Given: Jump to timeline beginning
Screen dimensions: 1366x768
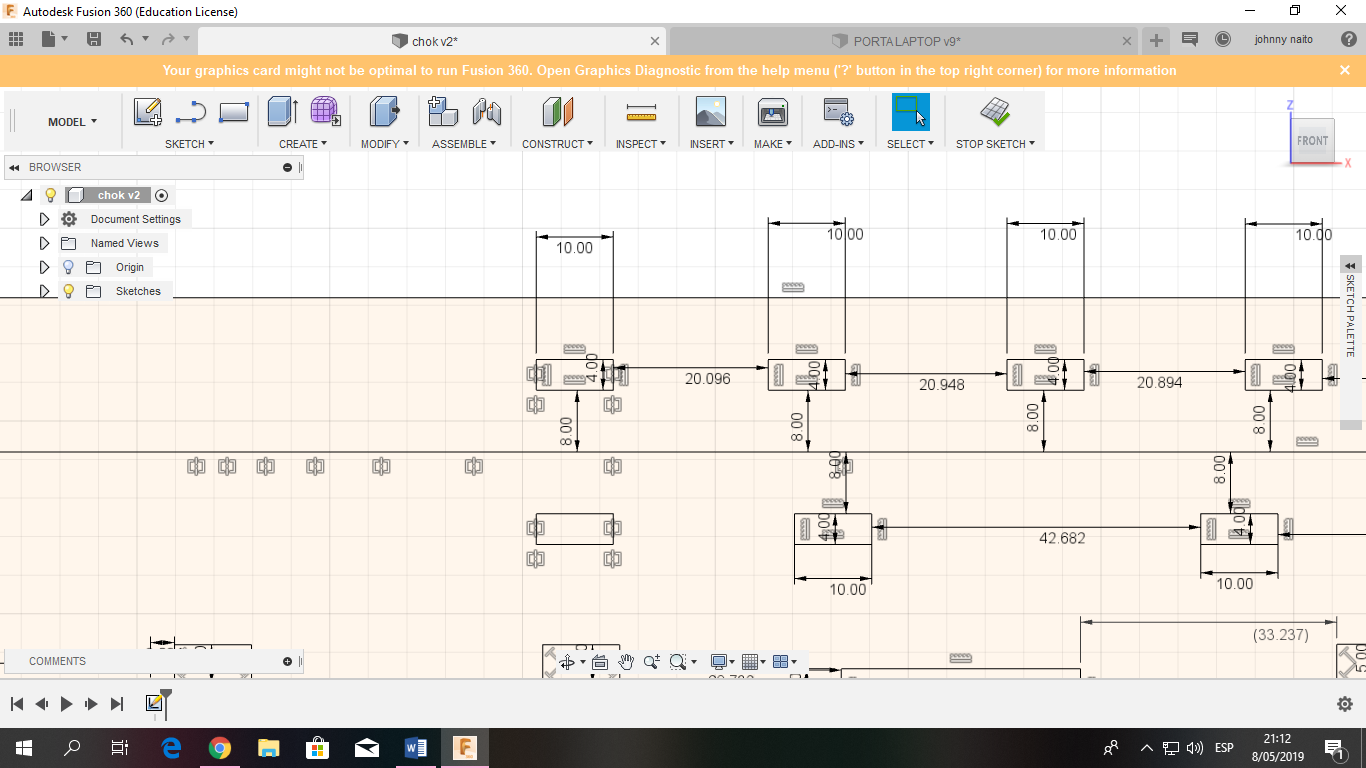Looking at the screenshot, I should (16, 704).
